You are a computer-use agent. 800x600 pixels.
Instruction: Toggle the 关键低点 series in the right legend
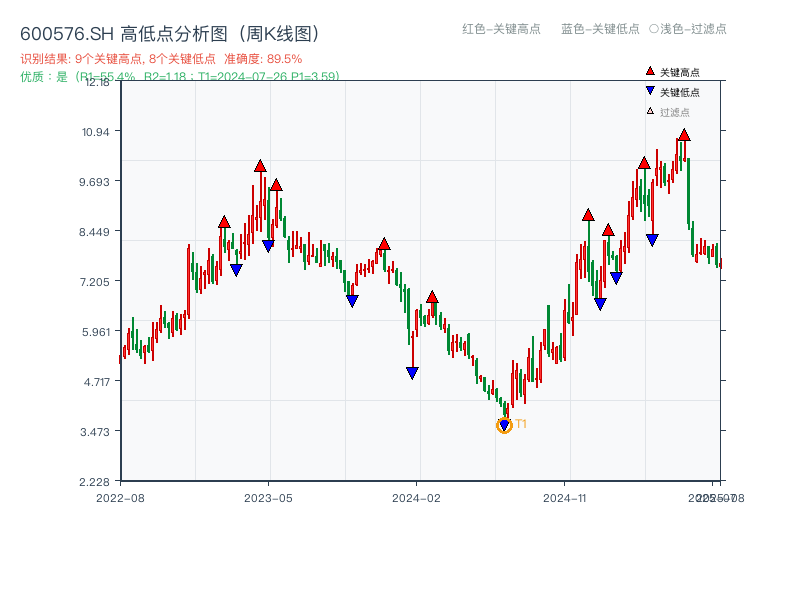pyautogui.click(x=673, y=92)
